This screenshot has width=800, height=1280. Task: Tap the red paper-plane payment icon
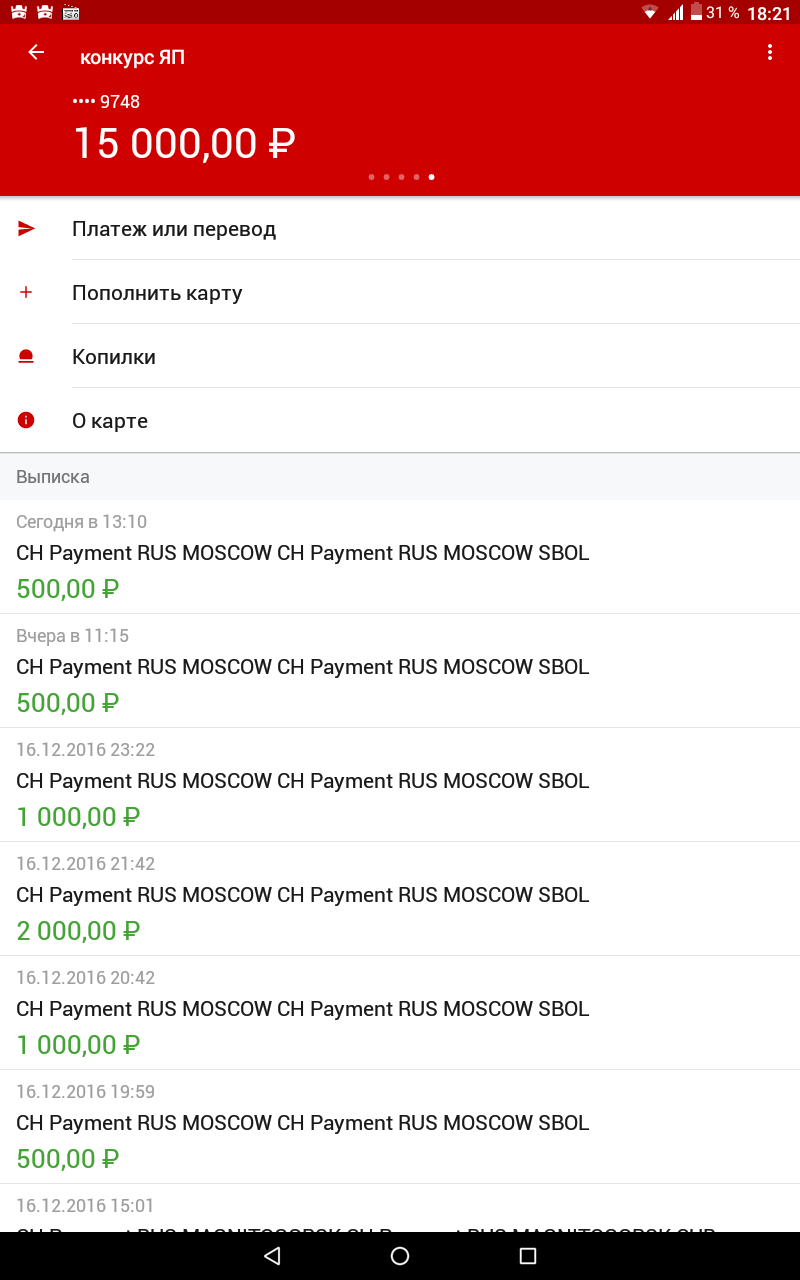pos(27,229)
